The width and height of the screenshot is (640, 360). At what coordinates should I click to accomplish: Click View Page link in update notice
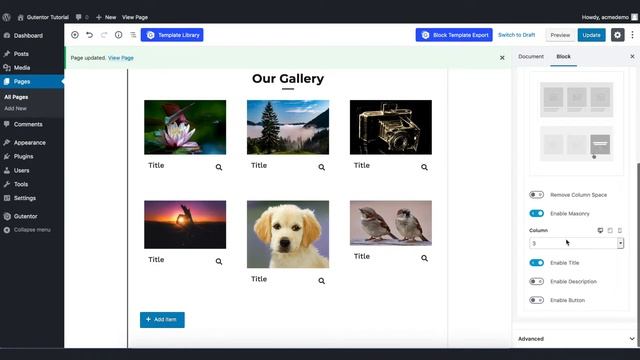(121, 58)
